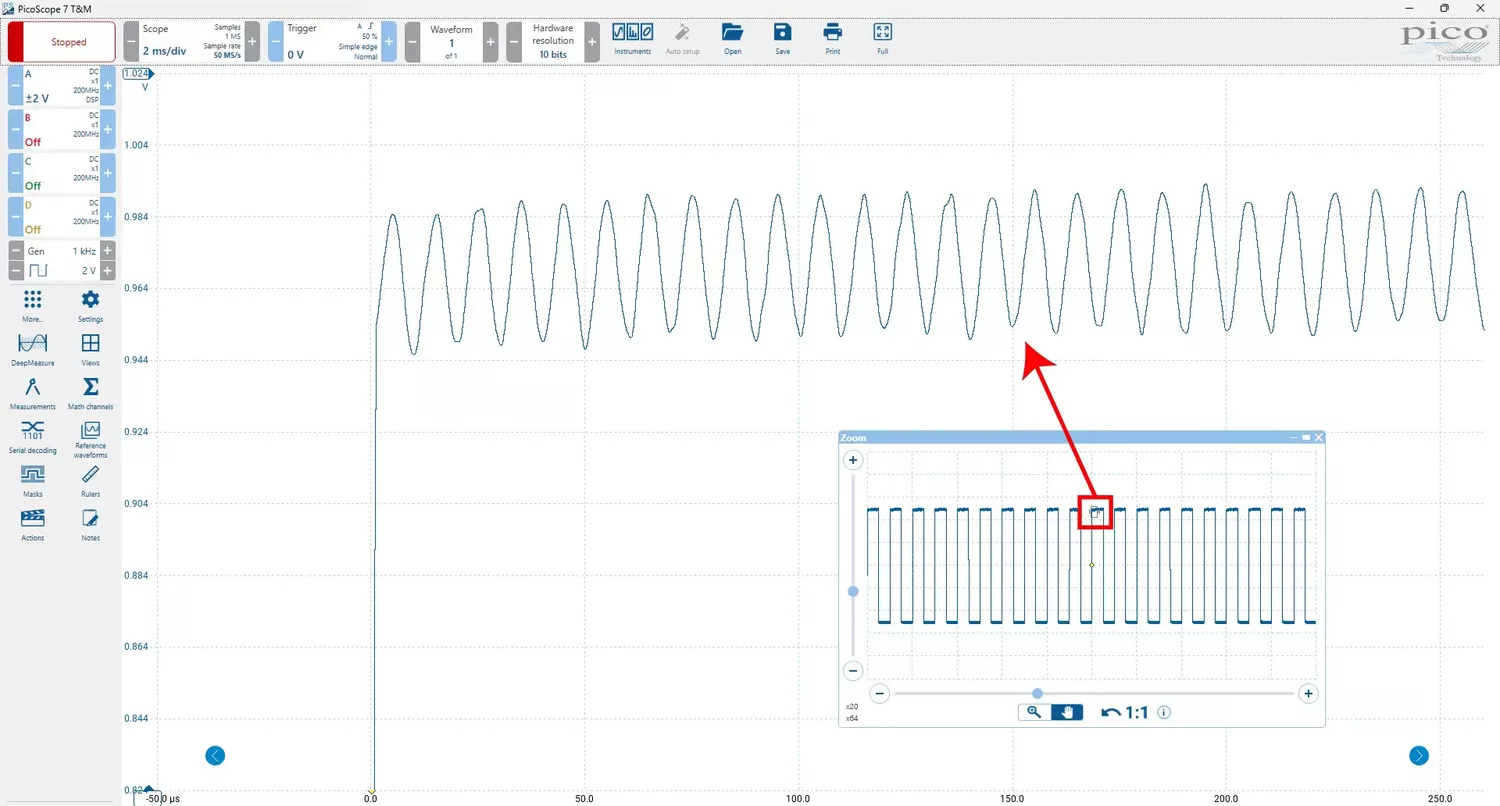Expand the Scope timebase 2 ms/div settings

(190, 42)
